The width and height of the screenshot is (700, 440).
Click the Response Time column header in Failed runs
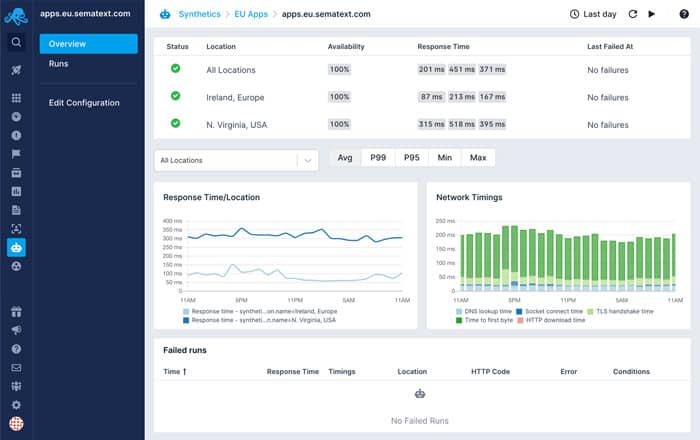coord(293,371)
